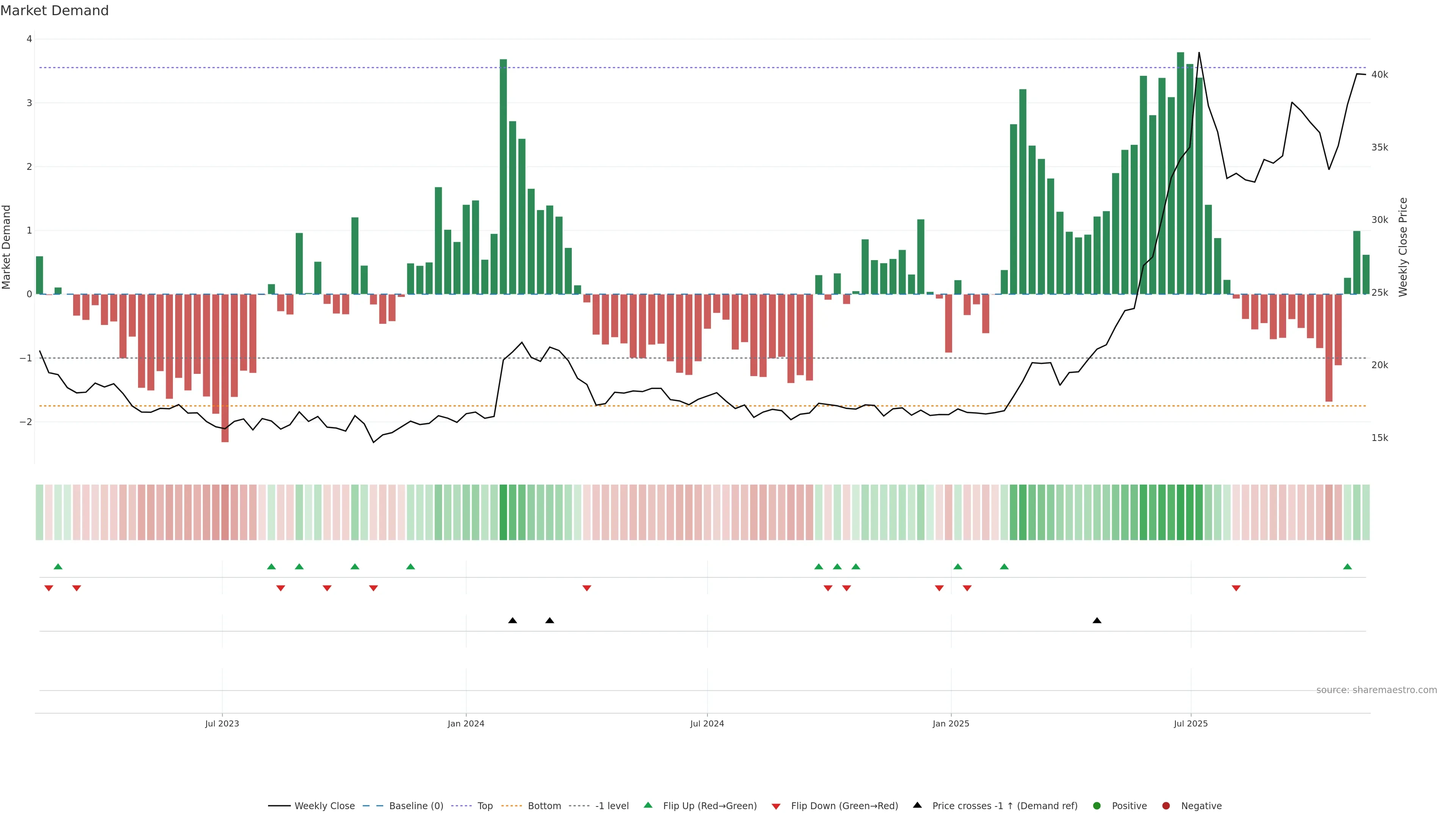The width and height of the screenshot is (1456, 819).
Task: Click the Positive green circle legend icon
Action: [1097, 806]
